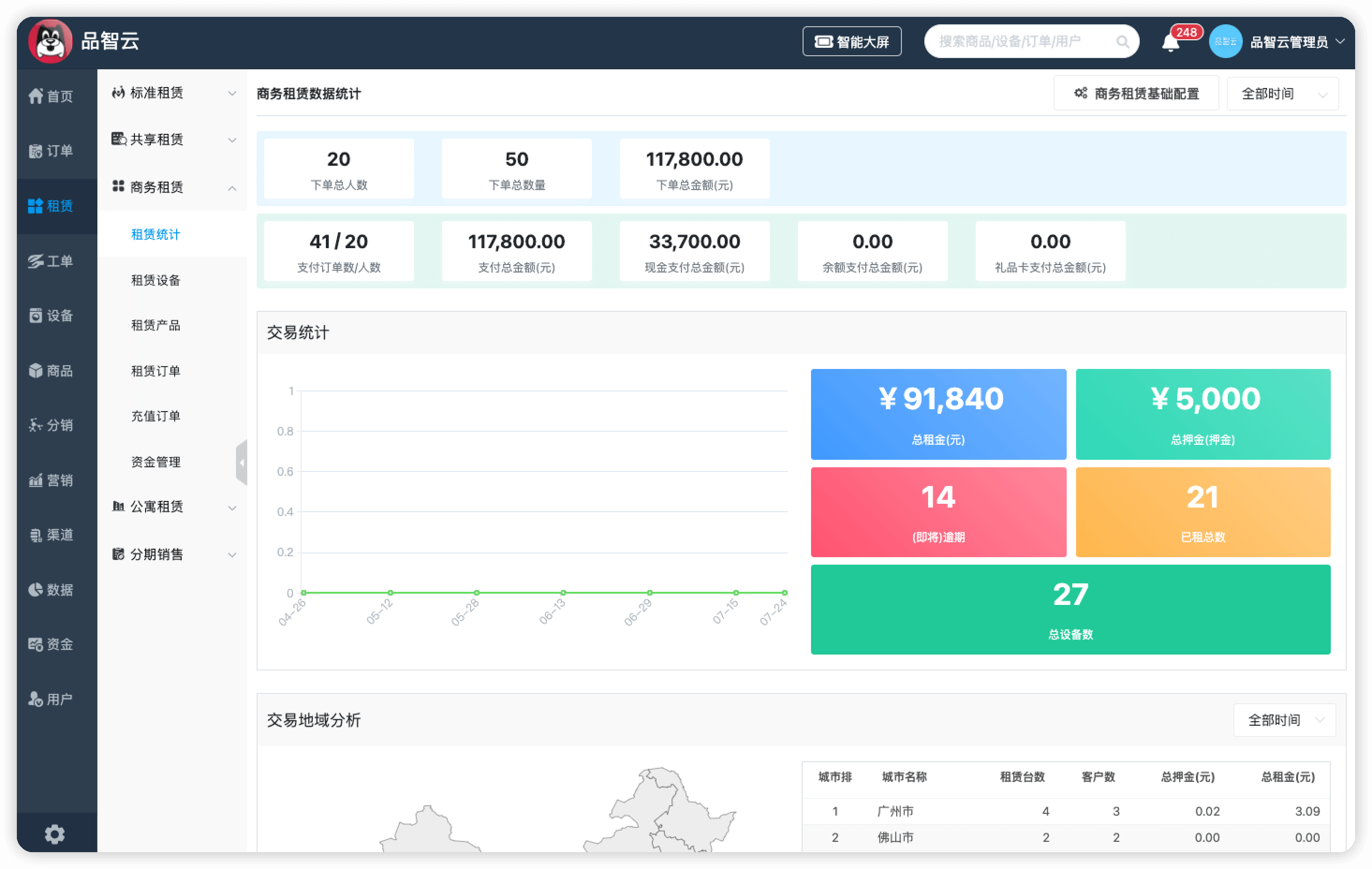1372x869 pixels.
Task: Click the 品智云 dog logo
Action: pos(50,41)
